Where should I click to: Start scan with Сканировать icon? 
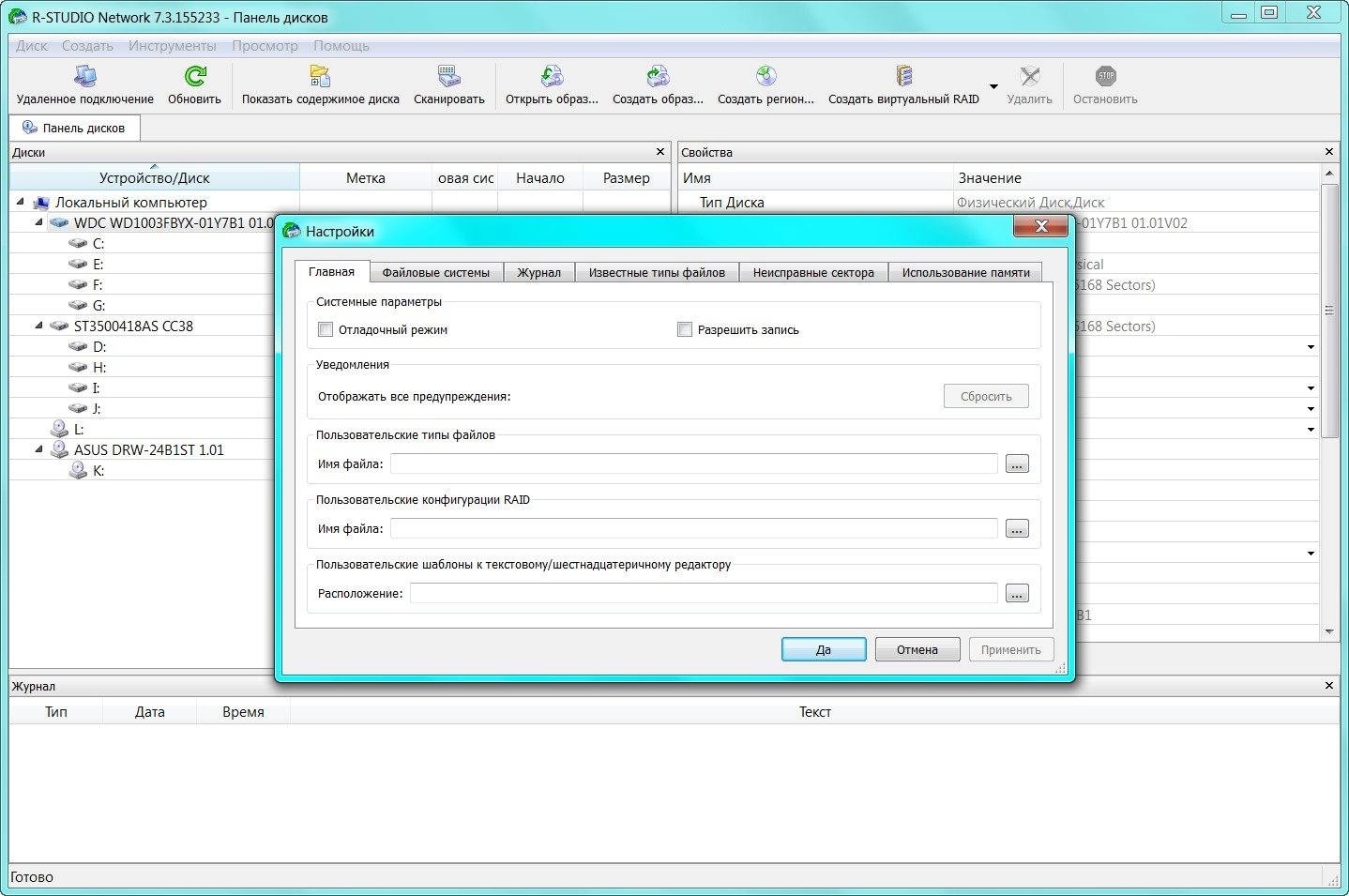pyautogui.click(x=448, y=76)
